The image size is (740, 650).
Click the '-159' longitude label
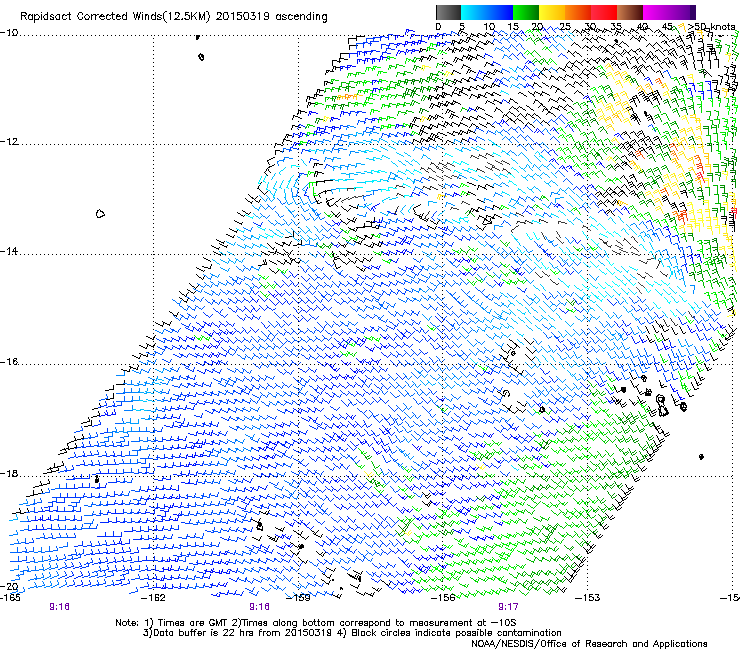(x=298, y=598)
